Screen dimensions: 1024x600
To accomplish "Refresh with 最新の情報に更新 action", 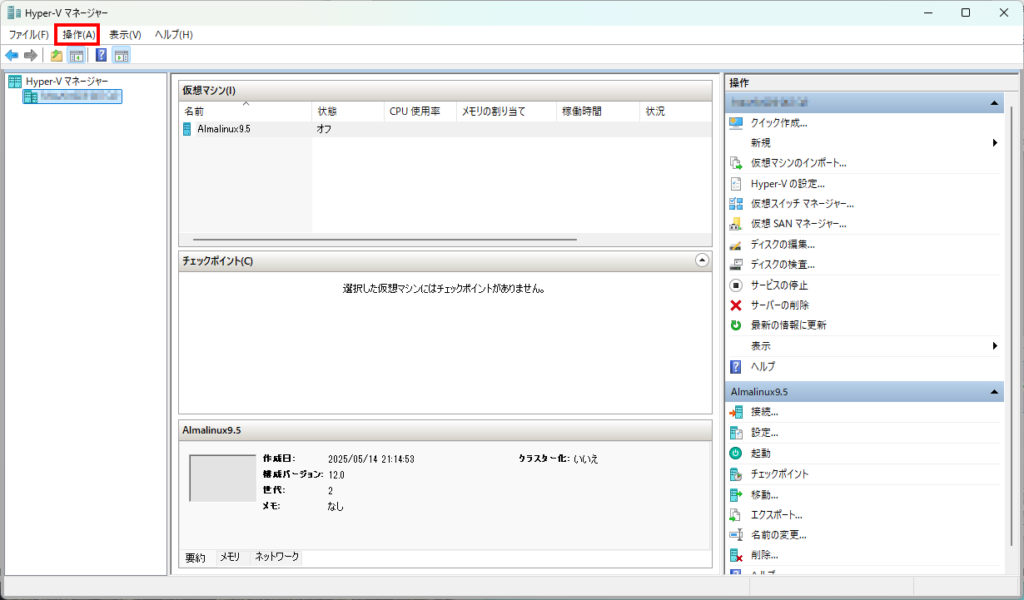I will point(788,325).
